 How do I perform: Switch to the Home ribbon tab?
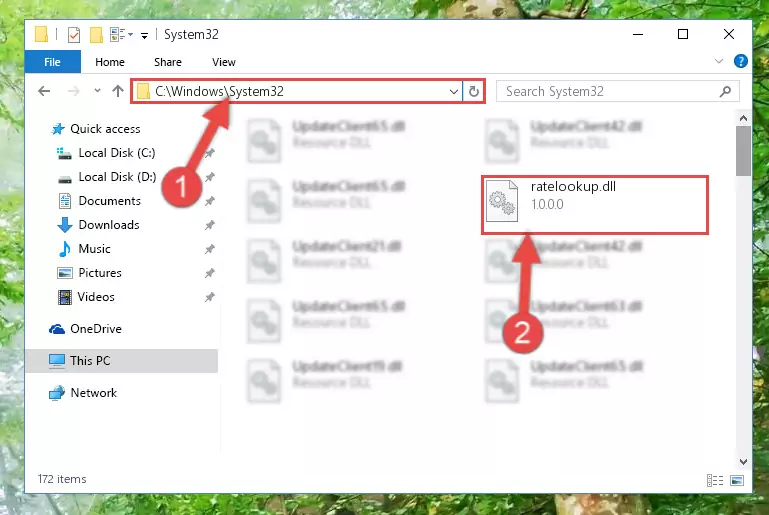(x=110, y=62)
